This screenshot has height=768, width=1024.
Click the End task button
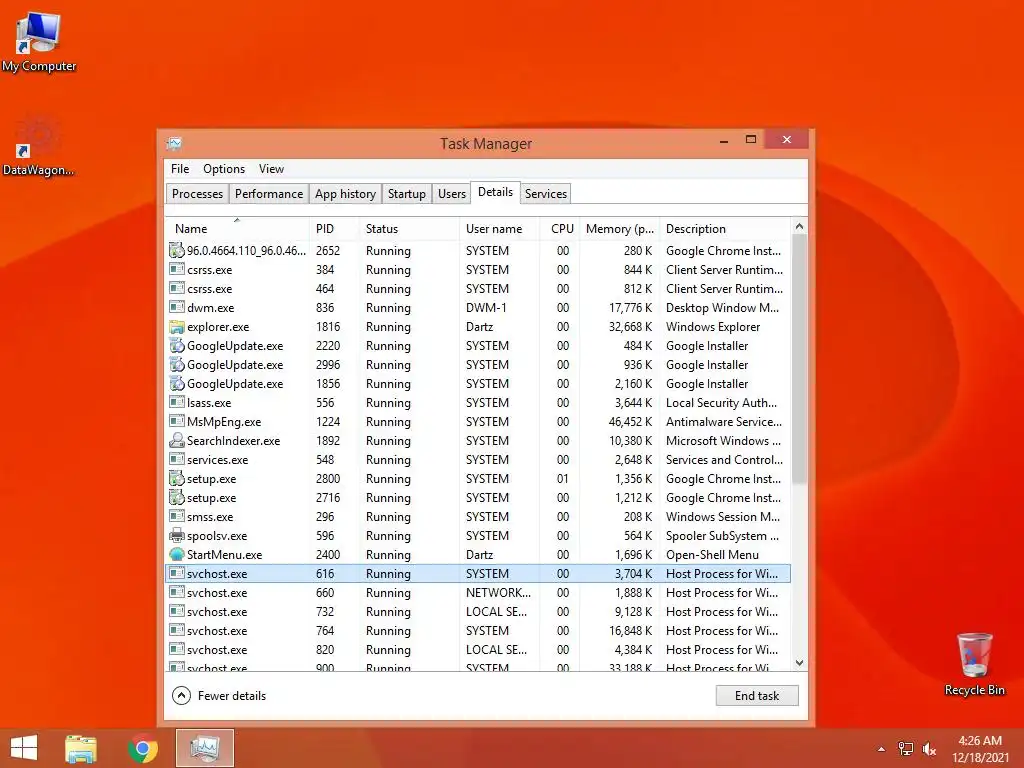tap(757, 696)
